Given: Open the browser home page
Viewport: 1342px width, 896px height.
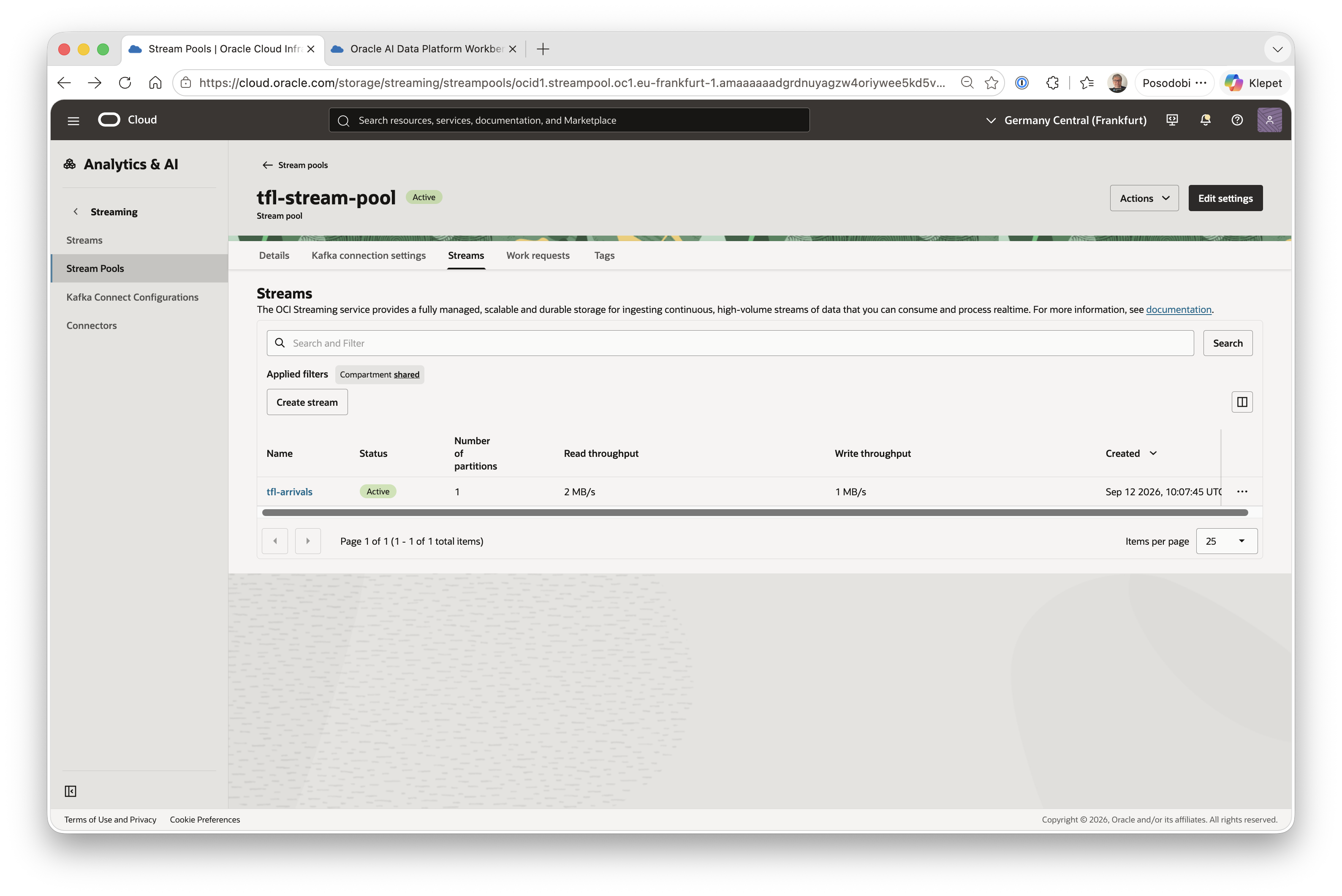Looking at the screenshot, I should (155, 83).
